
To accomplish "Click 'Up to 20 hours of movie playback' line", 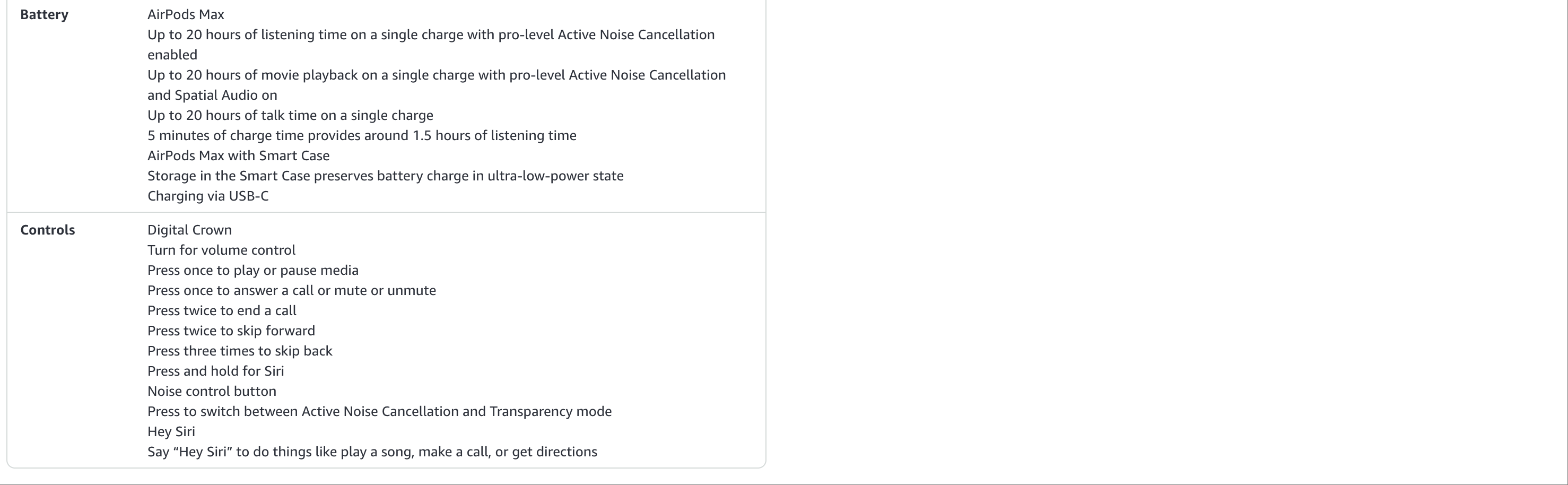I will [437, 84].
